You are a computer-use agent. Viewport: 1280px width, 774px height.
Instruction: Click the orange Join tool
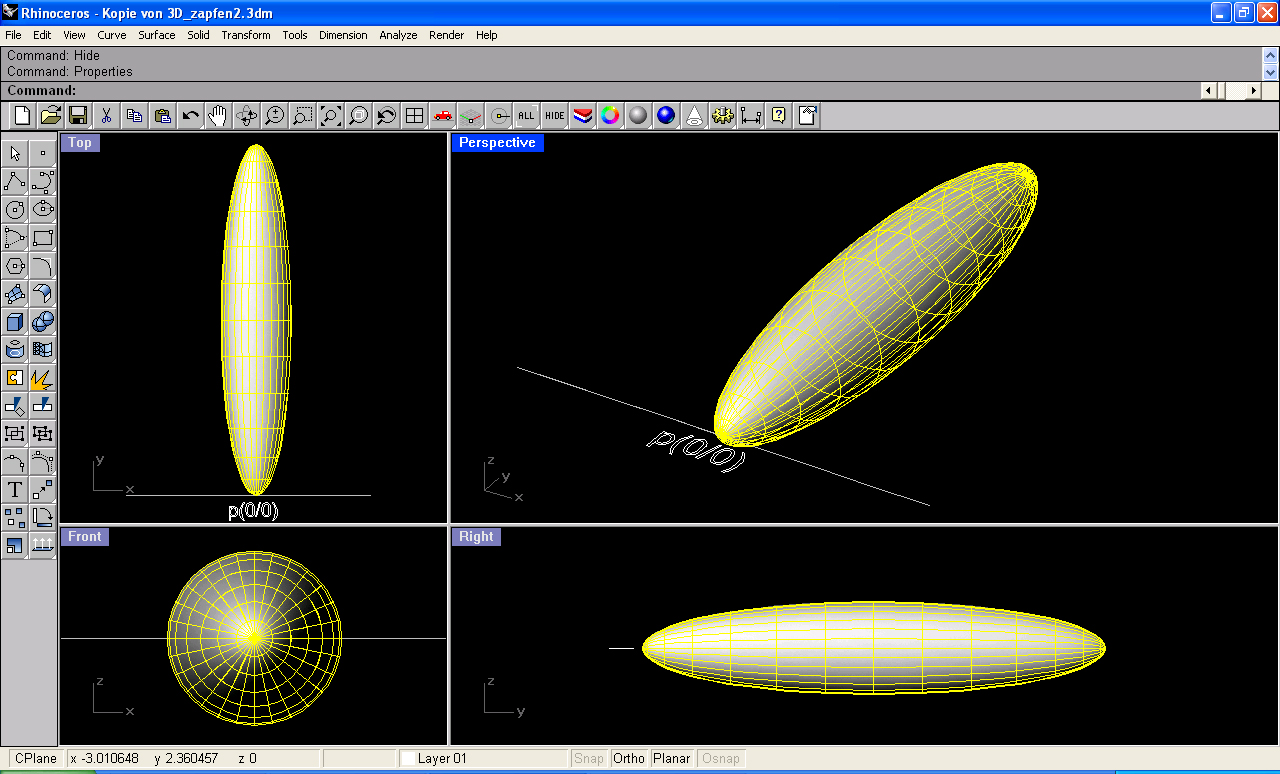15,378
